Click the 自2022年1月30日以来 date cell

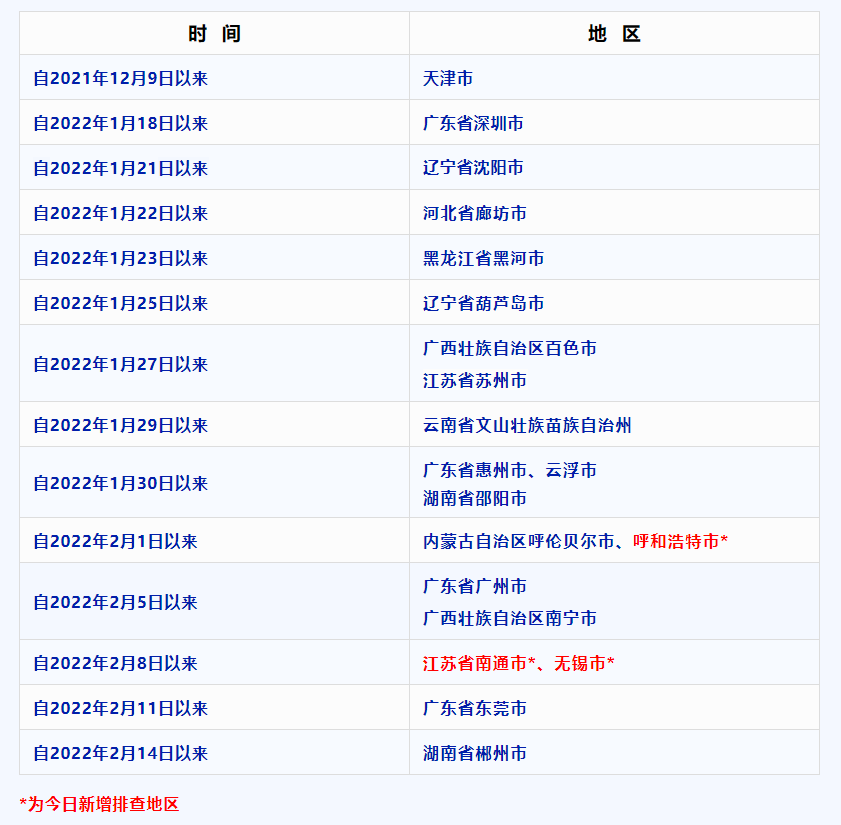[214, 483]
